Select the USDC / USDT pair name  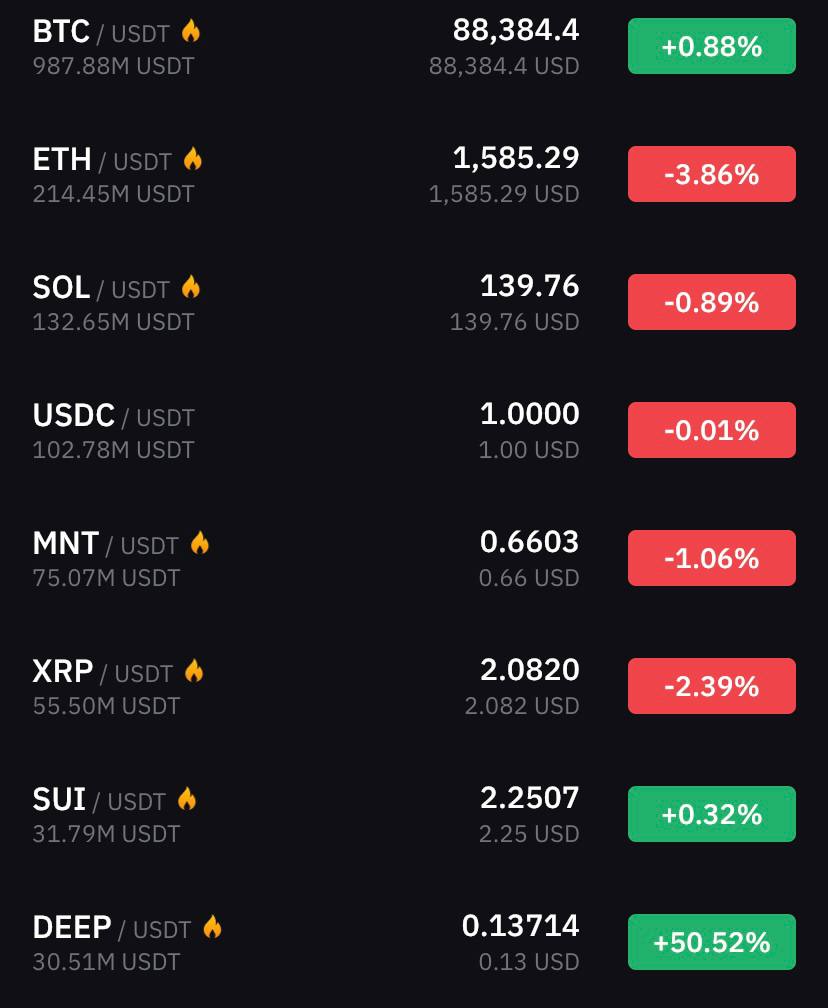[113, 416]
